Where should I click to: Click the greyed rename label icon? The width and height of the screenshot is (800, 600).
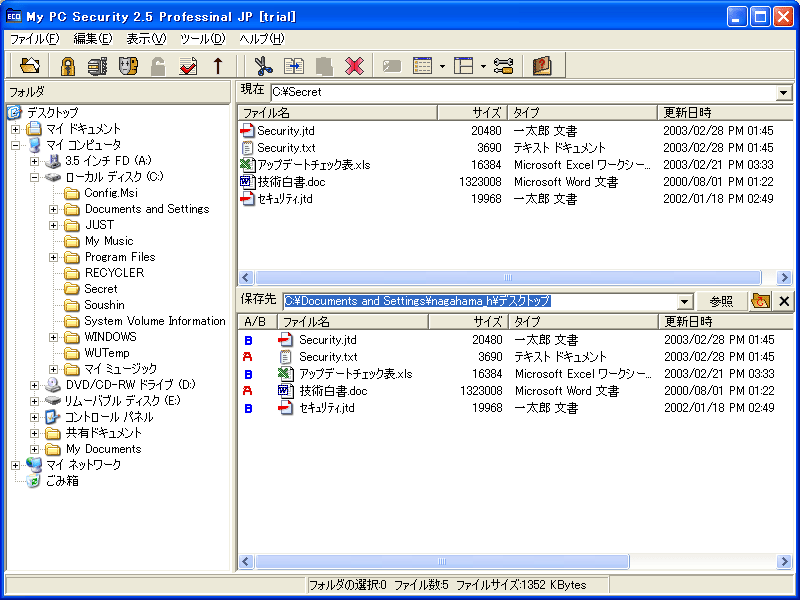pyautogui.click(x=392, y=66)
